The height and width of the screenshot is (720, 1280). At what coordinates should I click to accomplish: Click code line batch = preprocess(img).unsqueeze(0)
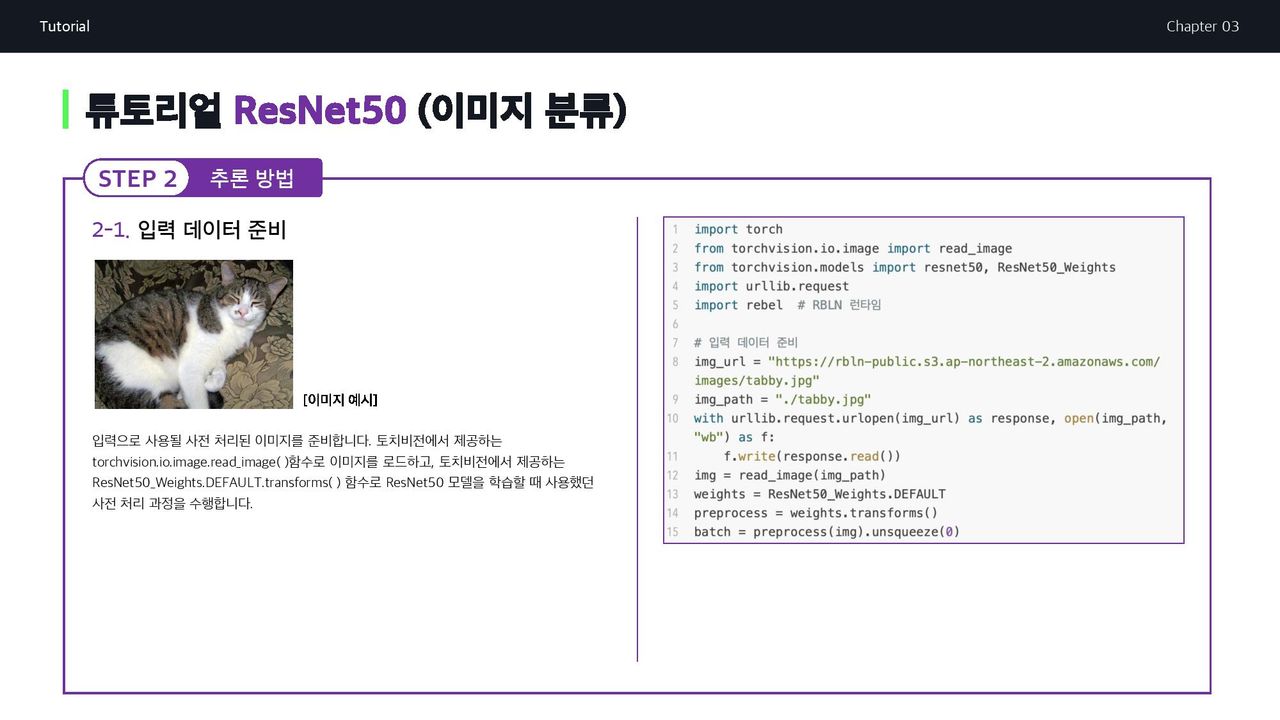827,532
